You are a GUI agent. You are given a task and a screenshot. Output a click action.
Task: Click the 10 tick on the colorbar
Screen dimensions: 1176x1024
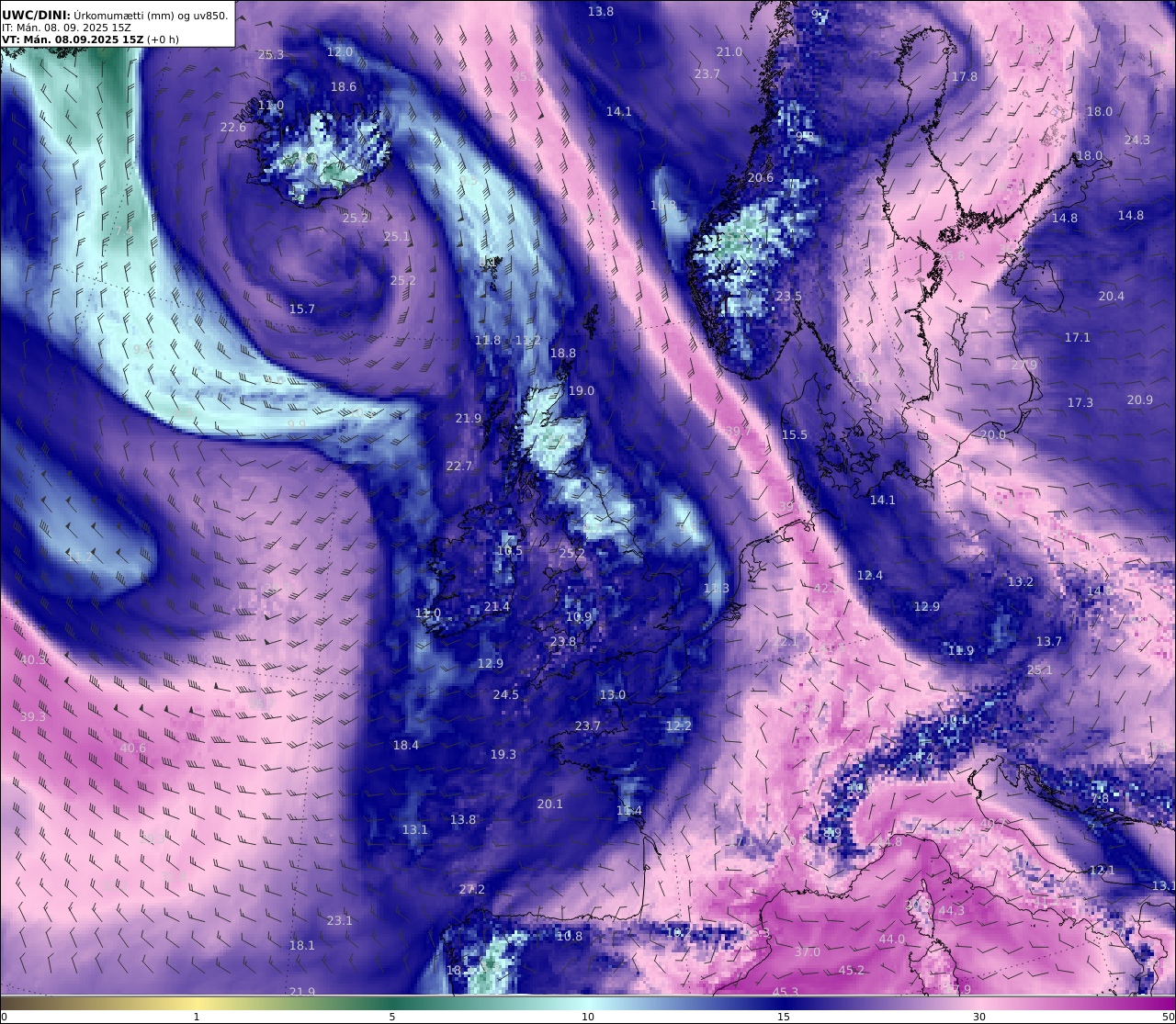coord(588,1017)
